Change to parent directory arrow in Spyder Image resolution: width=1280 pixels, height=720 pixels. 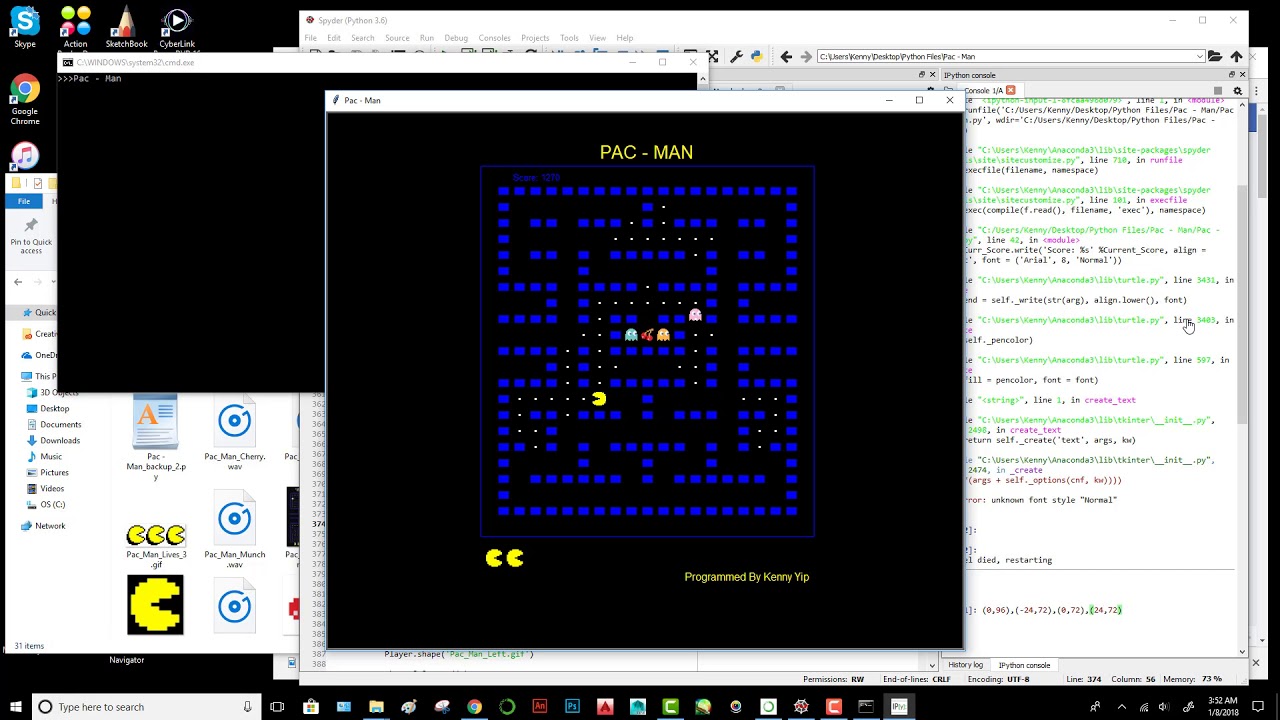[1236, 57]
